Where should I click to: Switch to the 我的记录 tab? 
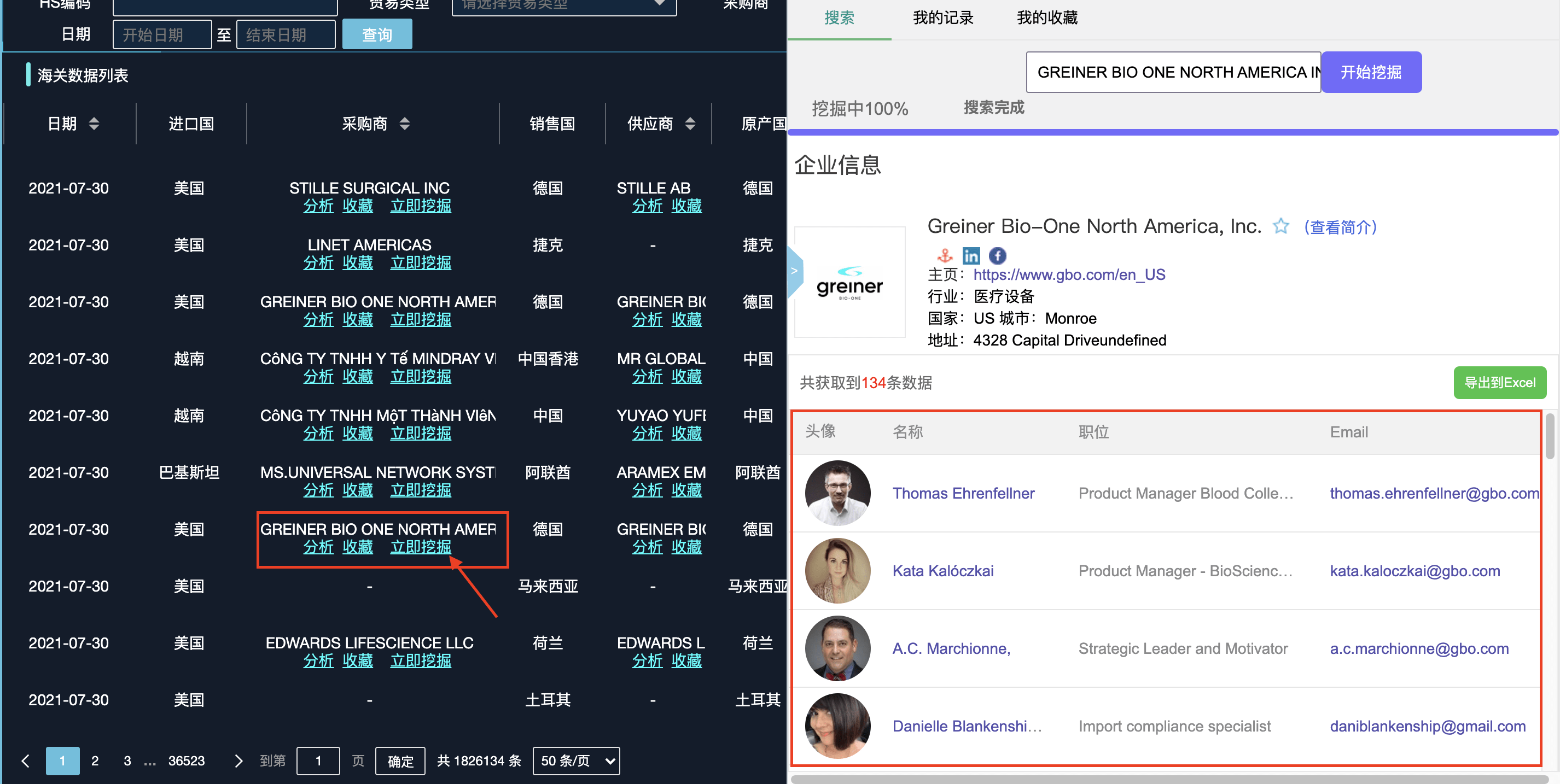coord(943,18)
